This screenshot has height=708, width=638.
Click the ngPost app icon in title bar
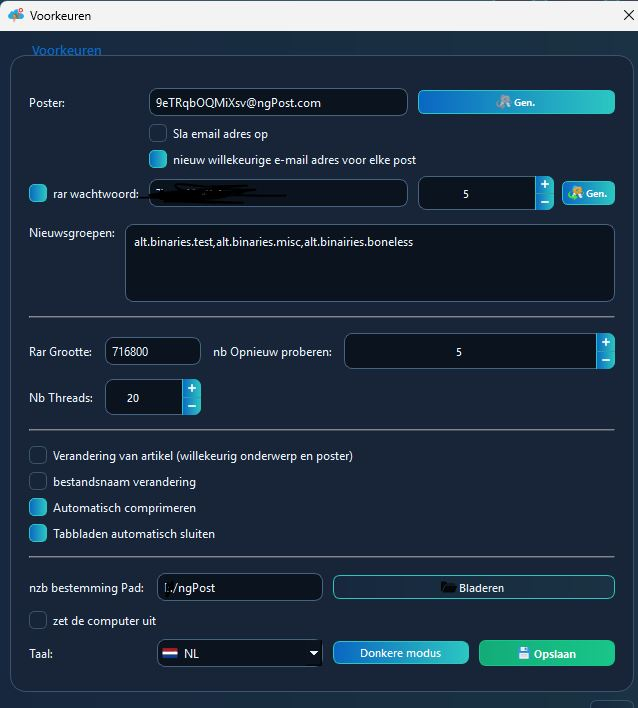coord(16,15)
